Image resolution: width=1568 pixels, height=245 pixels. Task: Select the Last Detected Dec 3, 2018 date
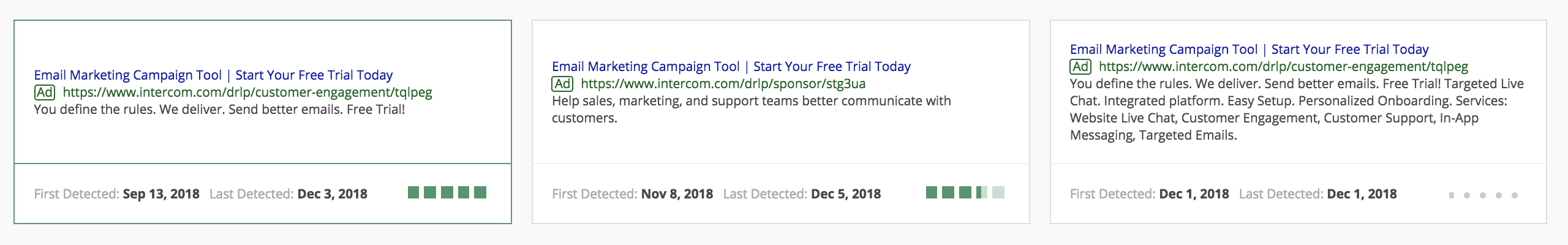coord(332,194)
